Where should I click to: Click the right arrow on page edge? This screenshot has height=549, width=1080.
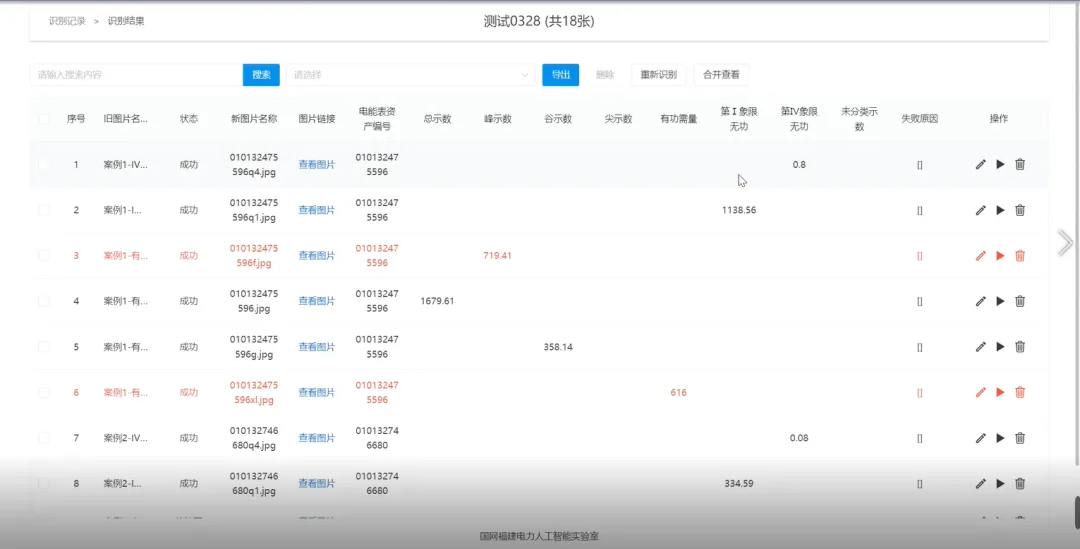pyautogui.click(x=1065, y=242)
